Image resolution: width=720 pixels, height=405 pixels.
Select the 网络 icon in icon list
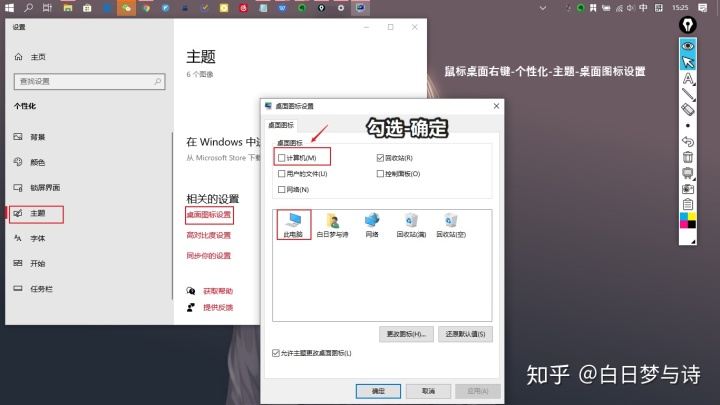(372, 225)
